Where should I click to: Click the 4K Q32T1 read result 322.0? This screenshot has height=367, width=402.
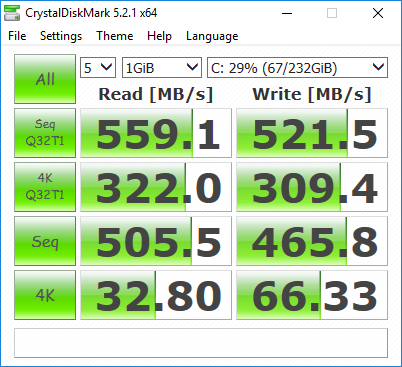156,187
